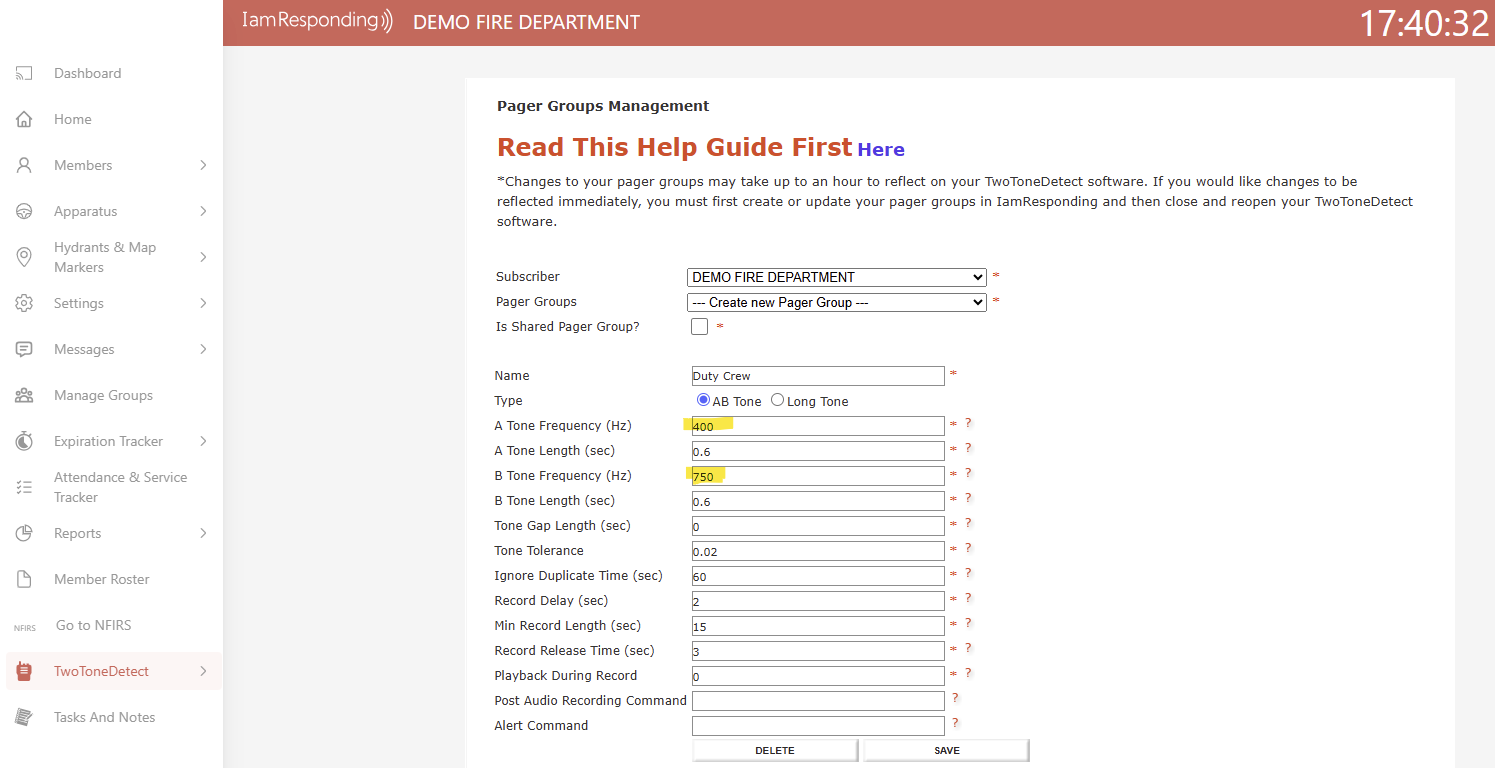
Task: Expand the Apparatus submenu chevron
Action: pyautogui.click(x=203, y=211)
